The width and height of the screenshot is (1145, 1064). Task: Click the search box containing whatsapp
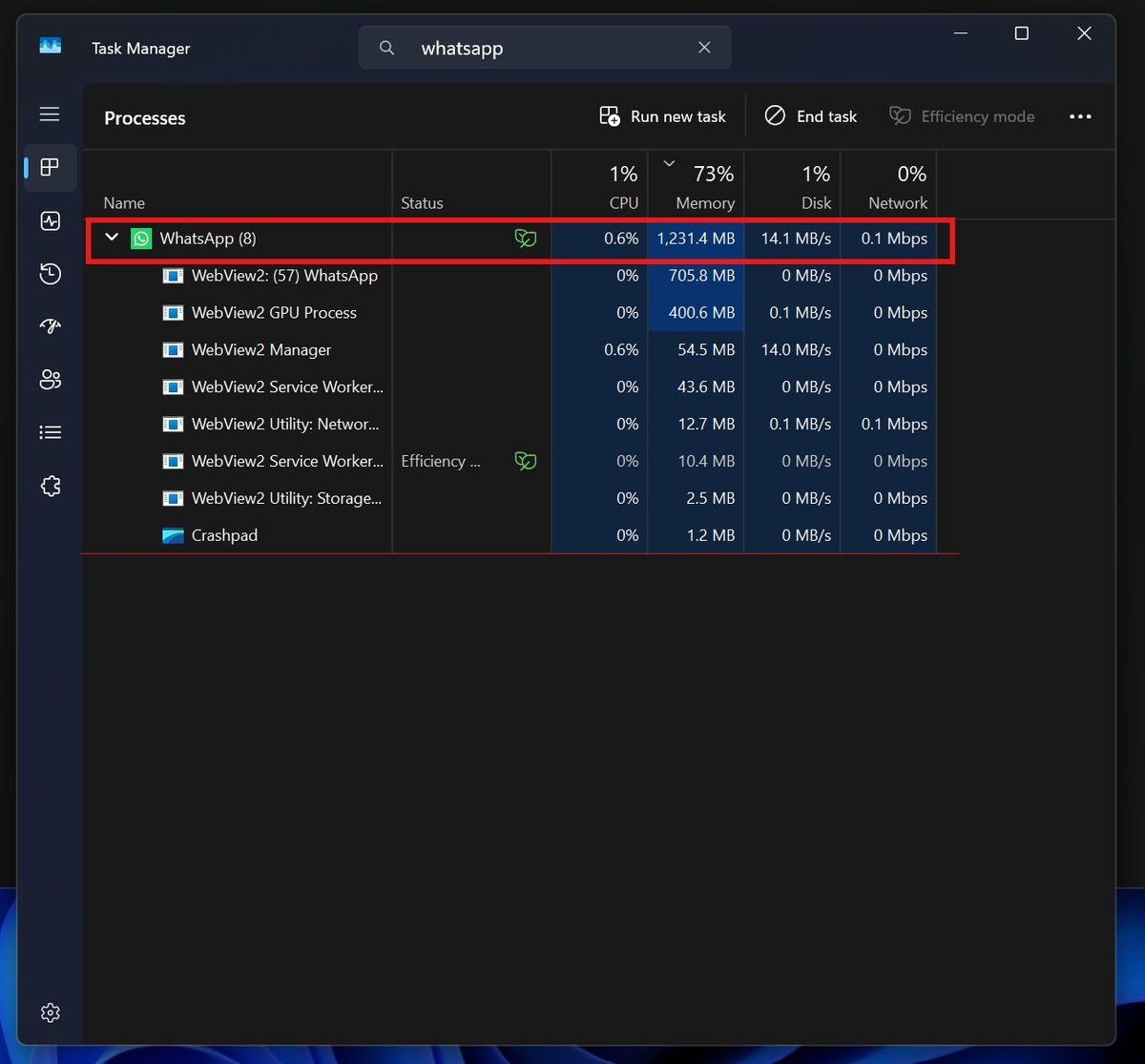(x=545, y=48)
